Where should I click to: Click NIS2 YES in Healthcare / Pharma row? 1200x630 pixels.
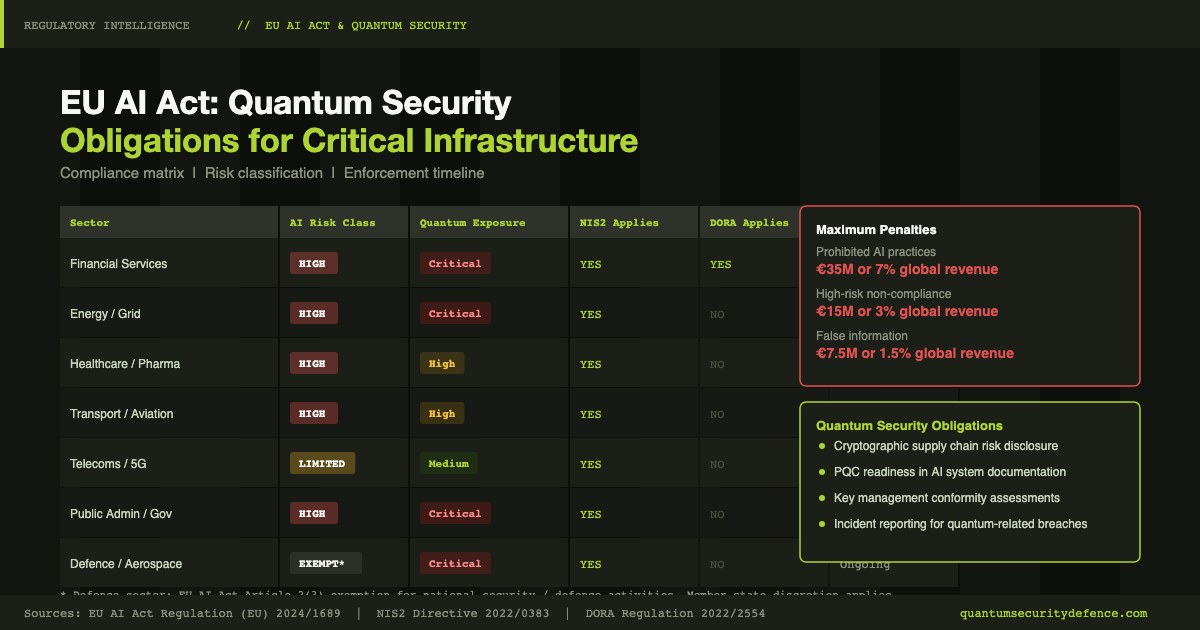pos(590,365)
